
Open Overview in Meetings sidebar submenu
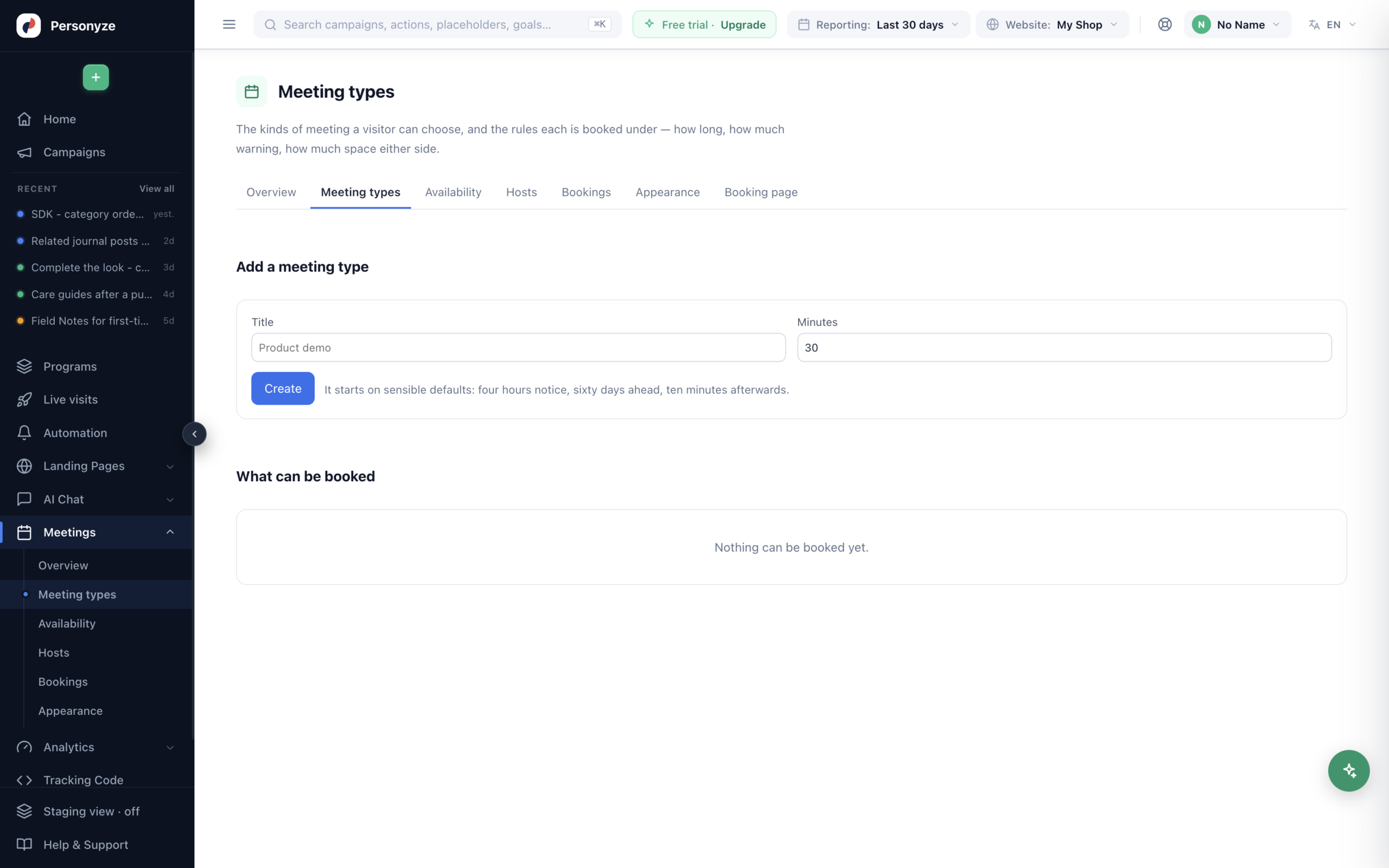coord(63,565)
